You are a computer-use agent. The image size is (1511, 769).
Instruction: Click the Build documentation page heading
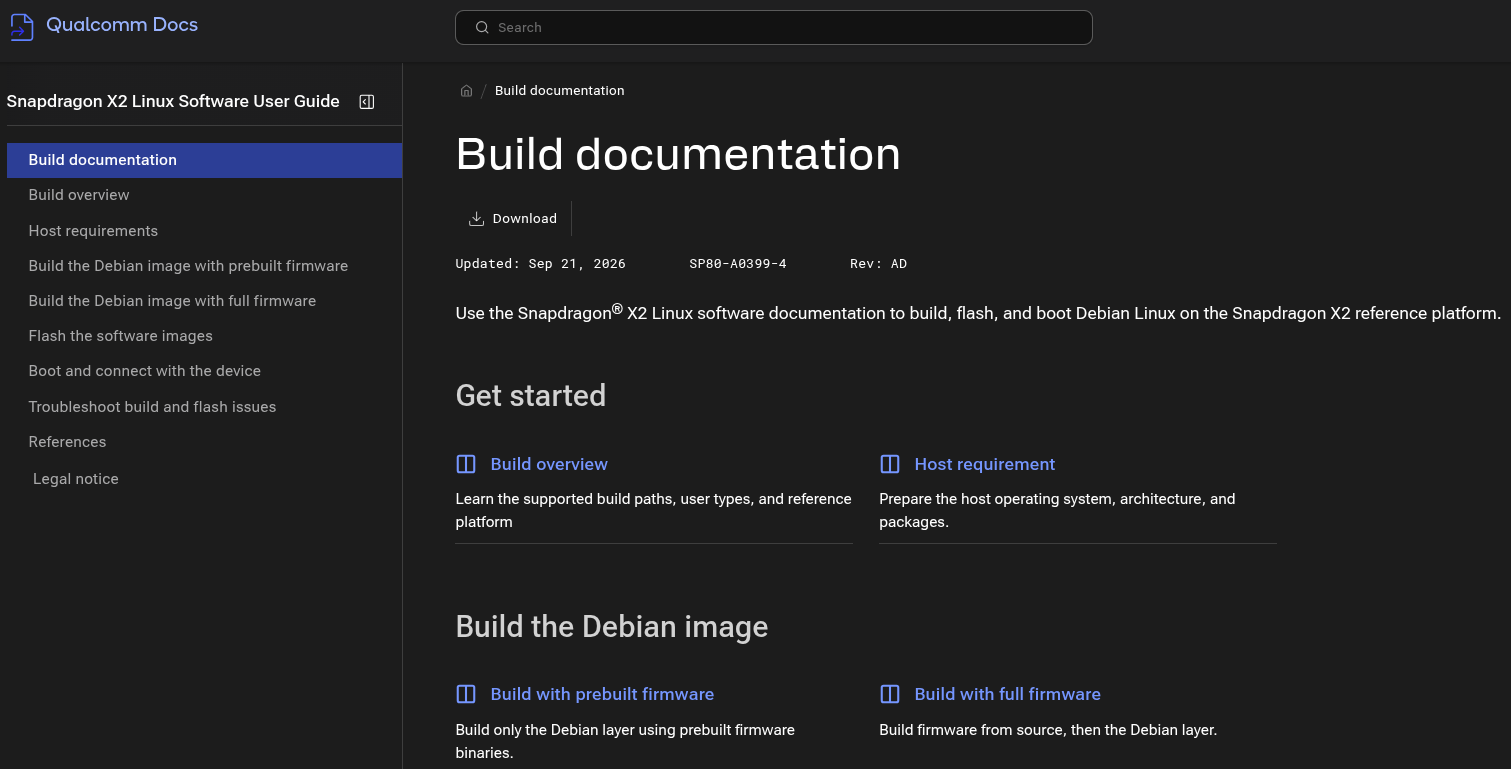pyautogui.click(x=678, y=154)
